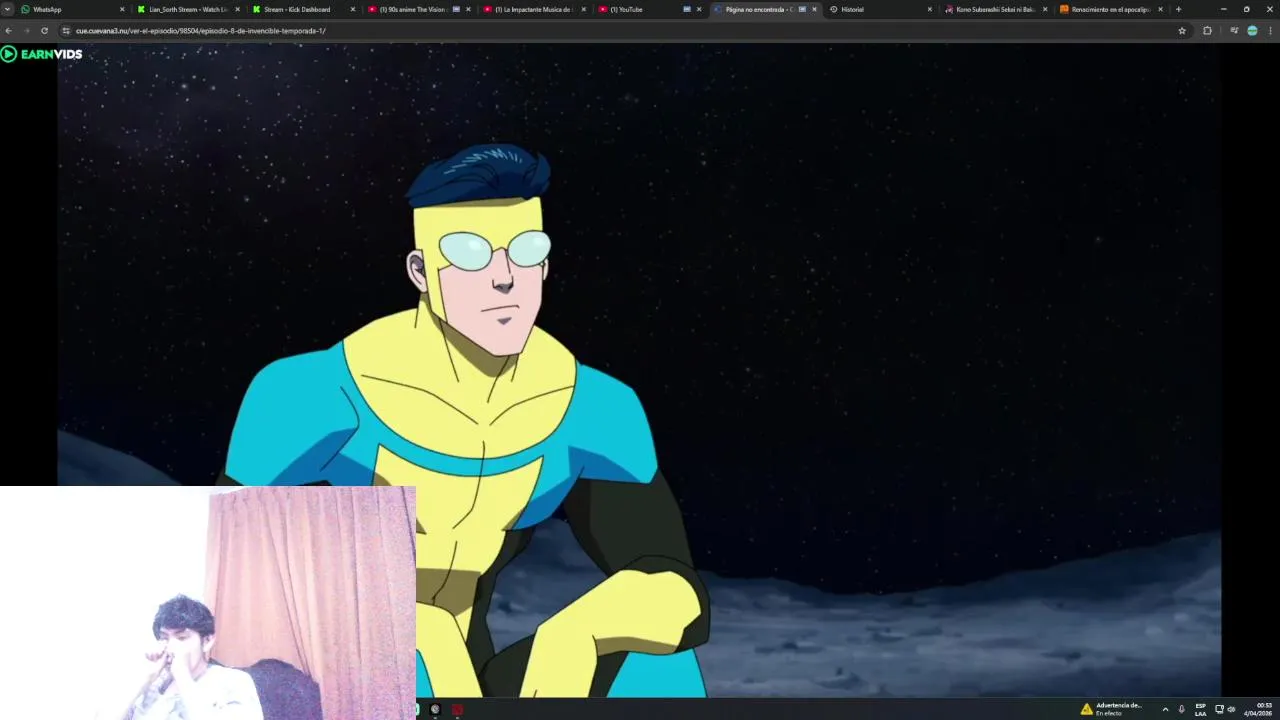Screen dimensions: 1280x720
Task: Open the media control toolbar icon
Action: pos(1234,31)
